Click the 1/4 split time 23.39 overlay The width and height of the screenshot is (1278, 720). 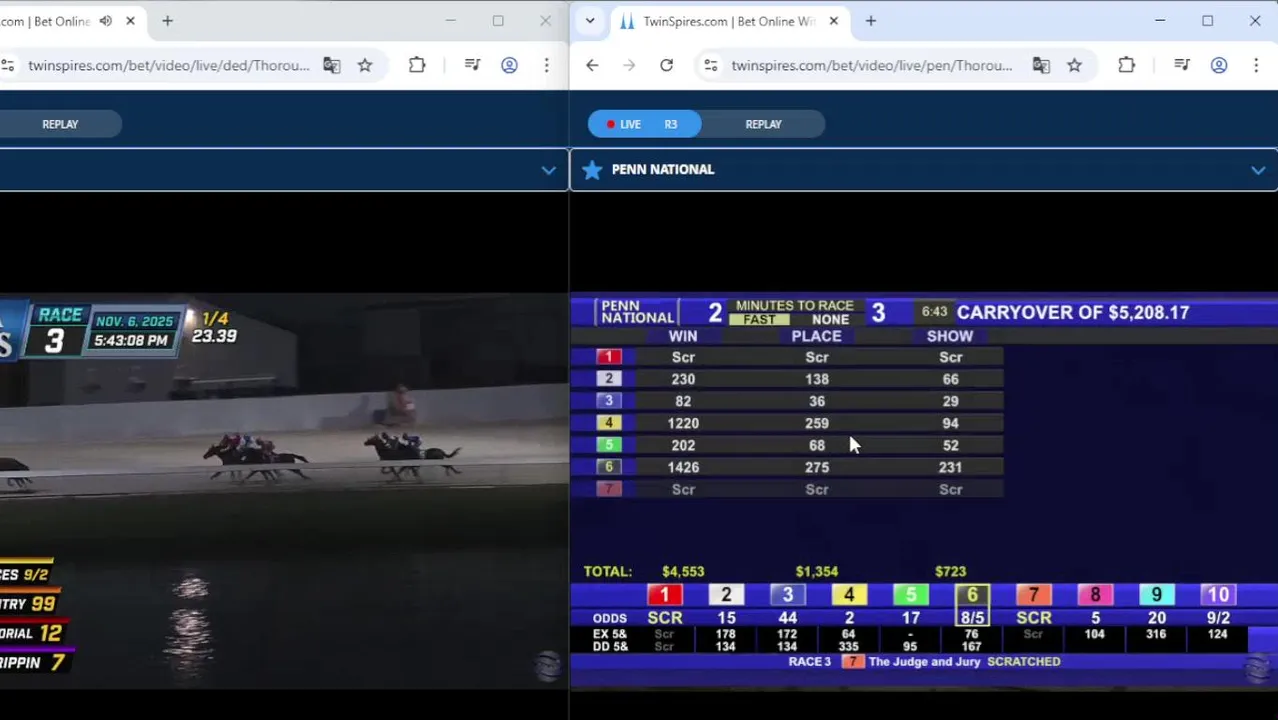point(213,328)
